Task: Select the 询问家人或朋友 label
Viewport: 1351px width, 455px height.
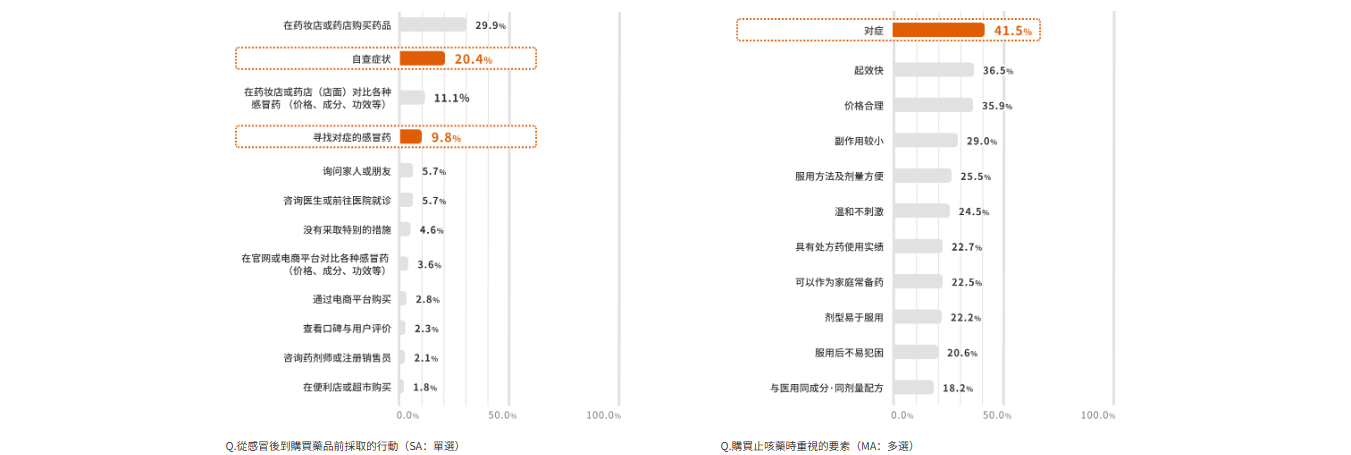Action: coord(357,171)
